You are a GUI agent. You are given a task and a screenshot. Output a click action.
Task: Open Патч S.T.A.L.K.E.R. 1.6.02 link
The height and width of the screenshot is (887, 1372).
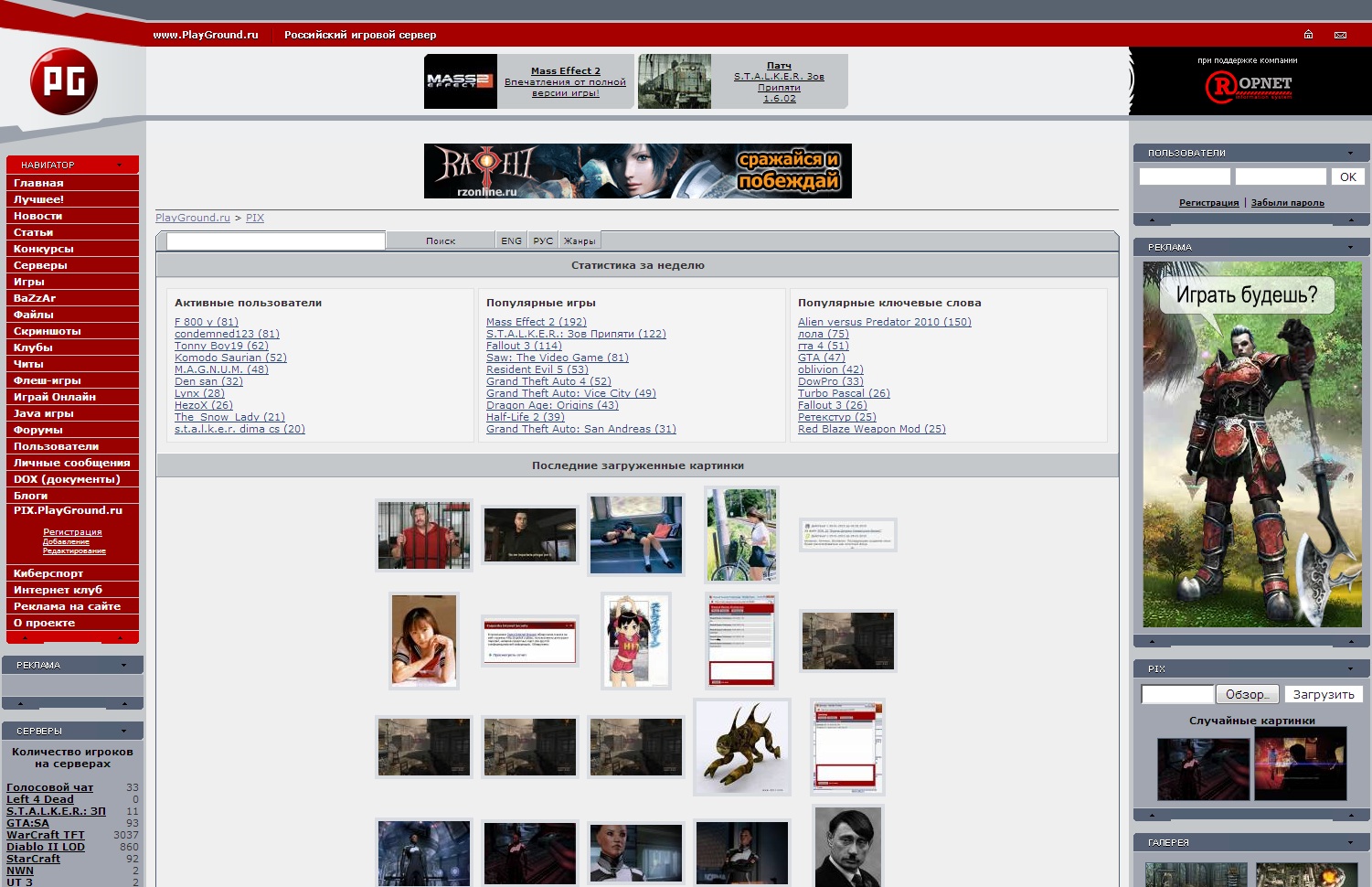click(x=779, y=82)
